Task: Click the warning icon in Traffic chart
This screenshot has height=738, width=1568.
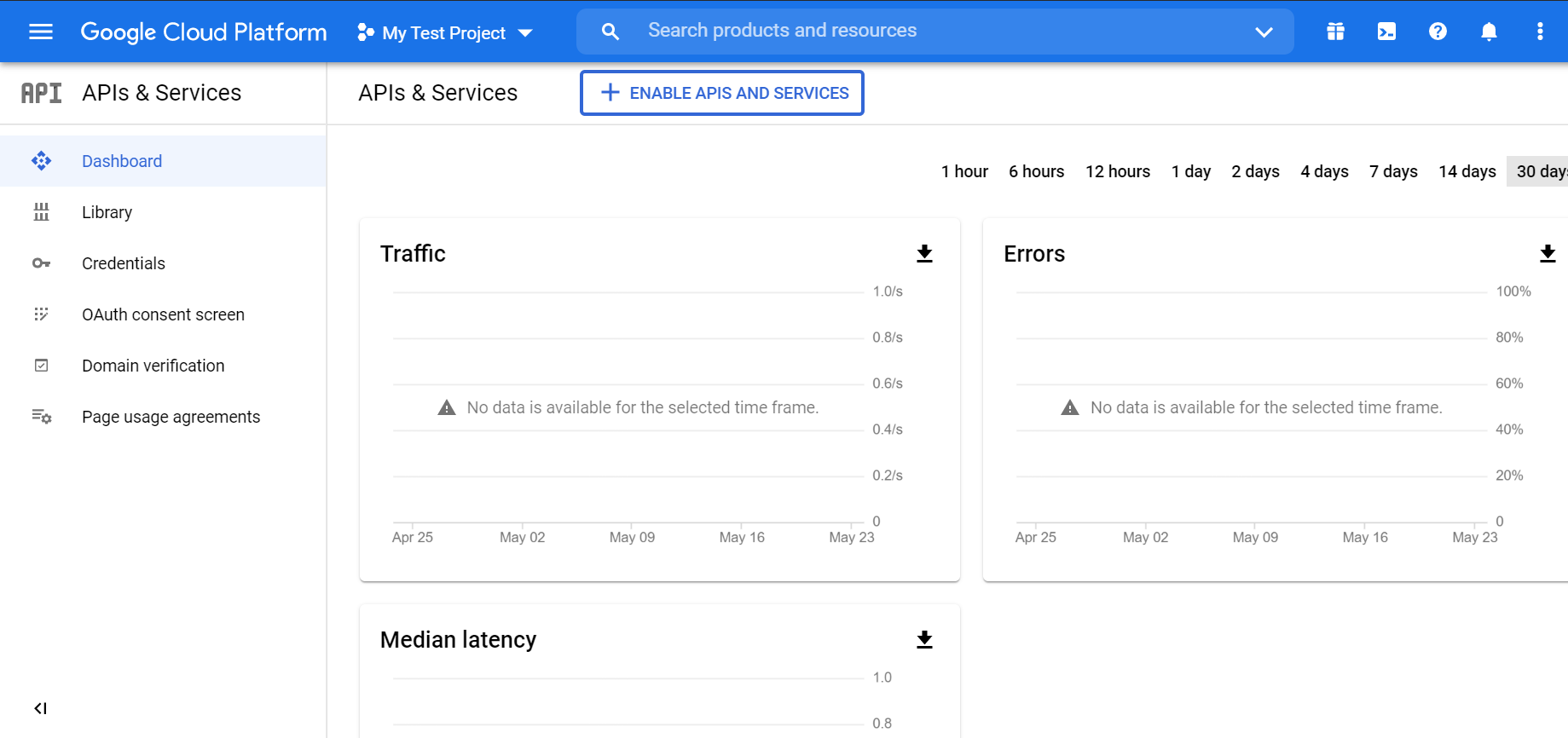Action: click(x=447, y=407)
